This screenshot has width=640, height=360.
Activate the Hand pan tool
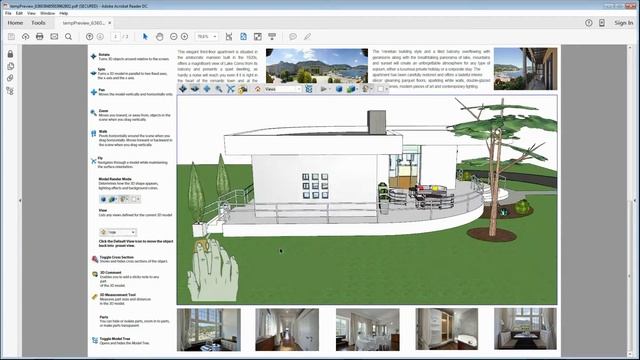click(x=160, y=37)
